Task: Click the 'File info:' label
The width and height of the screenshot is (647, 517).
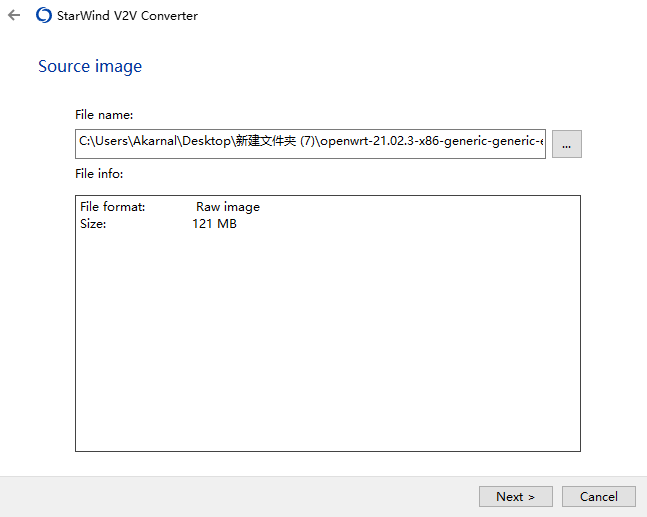Action: pos(99,174)
